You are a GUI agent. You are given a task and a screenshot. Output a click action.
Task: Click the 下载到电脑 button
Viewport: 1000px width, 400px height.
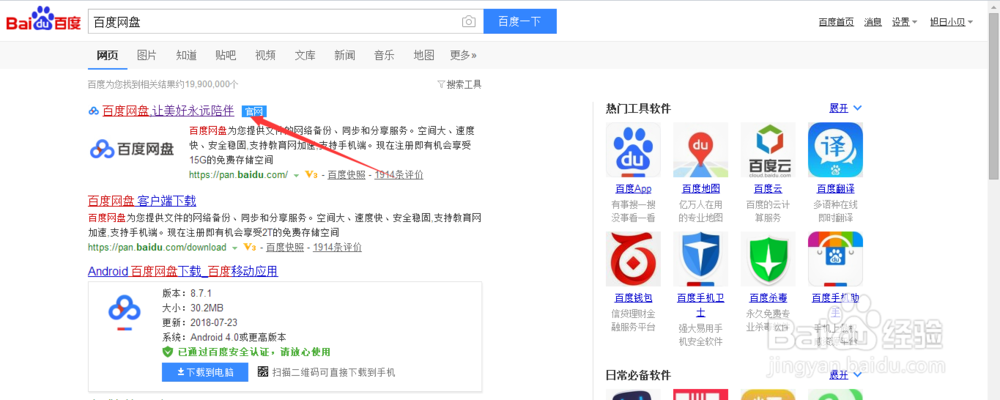click(205, 372)
